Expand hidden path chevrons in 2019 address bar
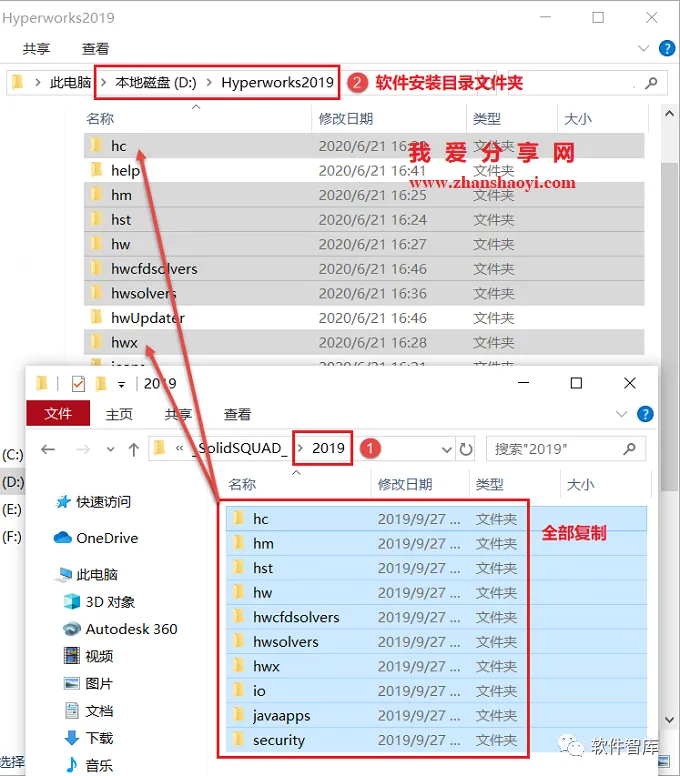680x776 pixels. 179,448
